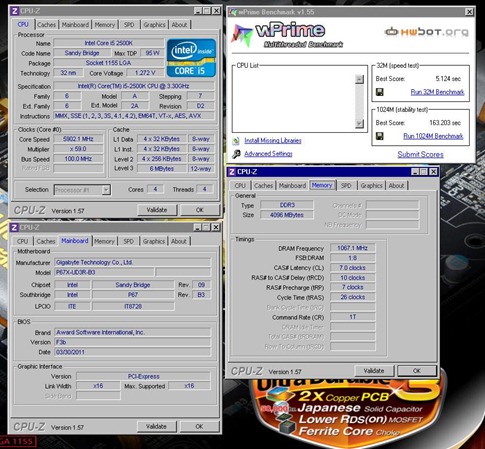Click the CPU List scroll down arrow
Screen dimensions: 485x449
[359, 124]
